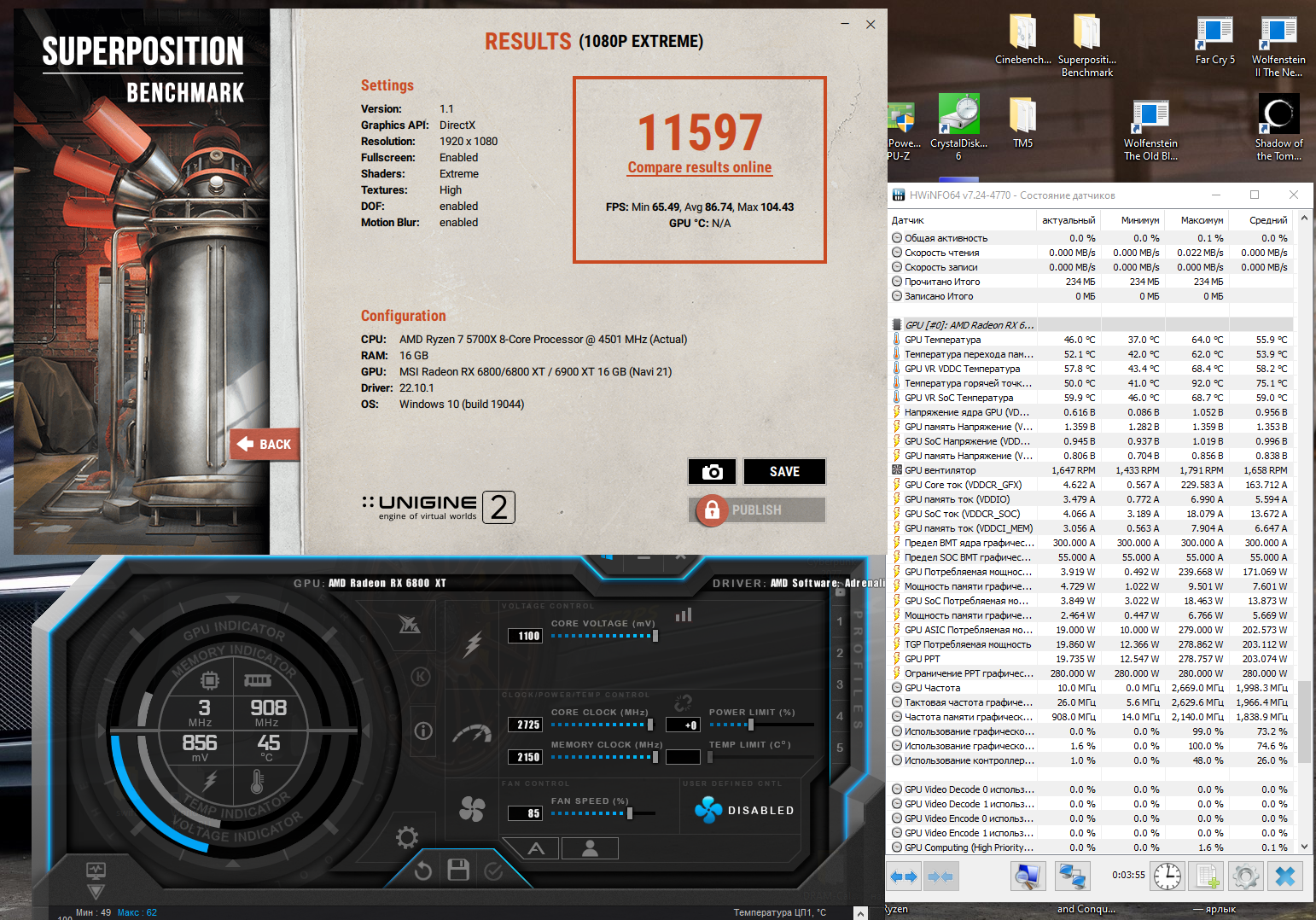Open Superposition Benchmark desktop folder
This screenshot has width=1316, height=920.
1086,45
